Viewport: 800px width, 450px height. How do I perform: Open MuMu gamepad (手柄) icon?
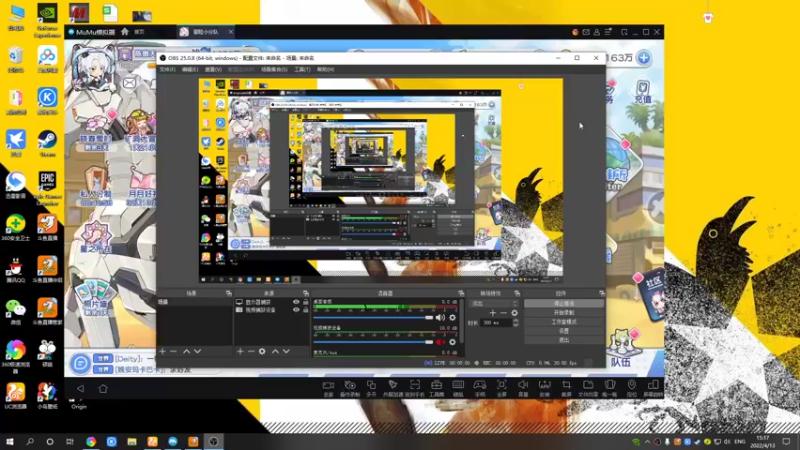[x=480, y=388]
